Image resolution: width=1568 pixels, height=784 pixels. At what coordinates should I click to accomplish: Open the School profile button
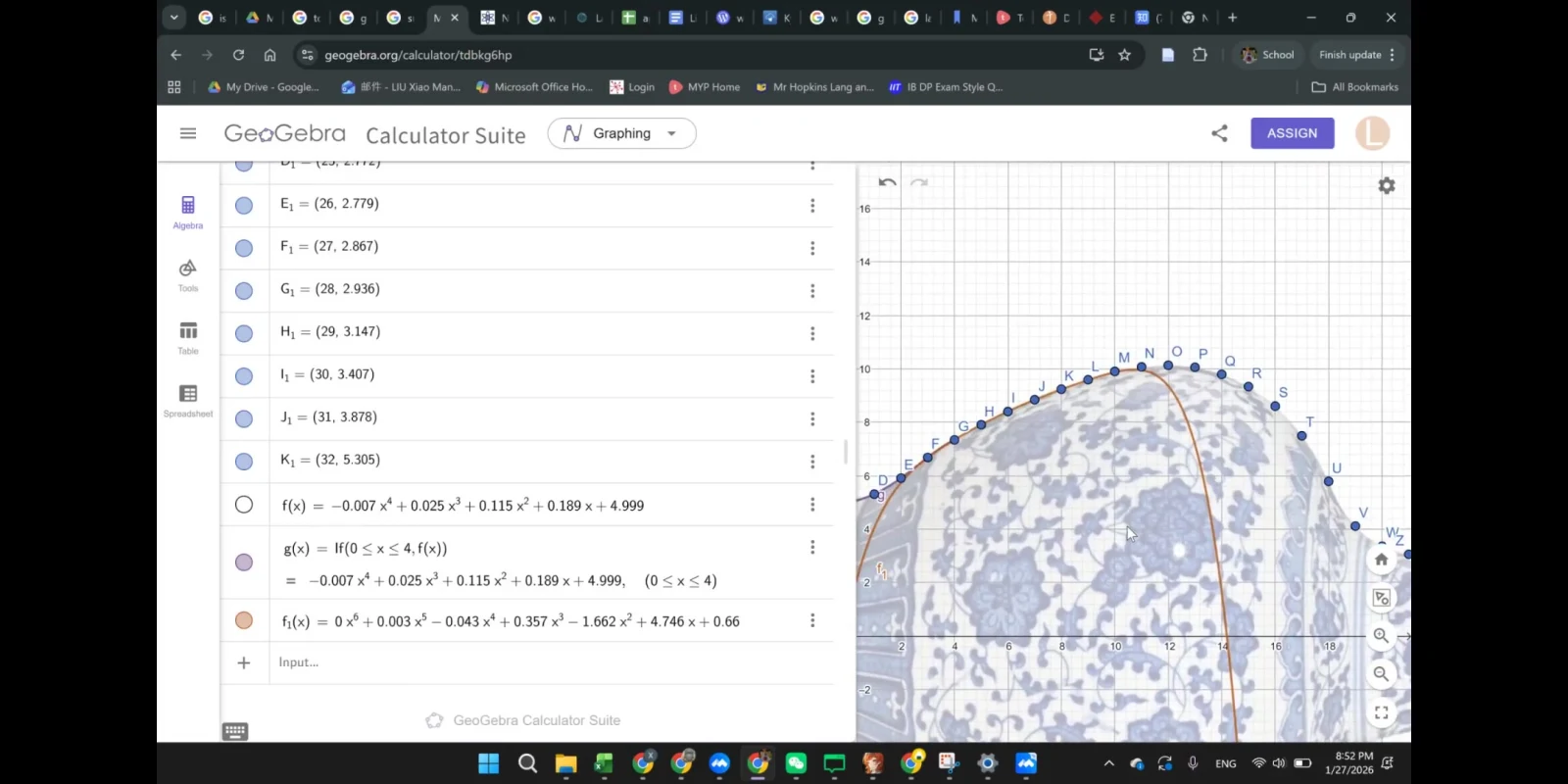click(1267, 55)
